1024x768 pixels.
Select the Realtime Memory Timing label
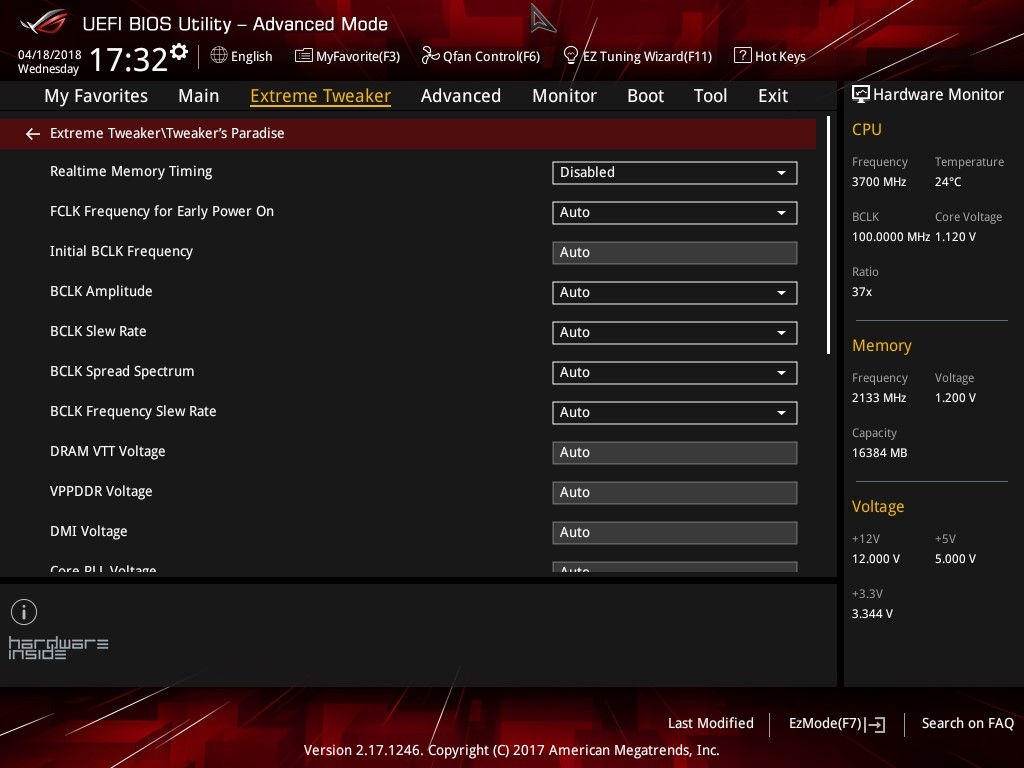click(131, 172)
